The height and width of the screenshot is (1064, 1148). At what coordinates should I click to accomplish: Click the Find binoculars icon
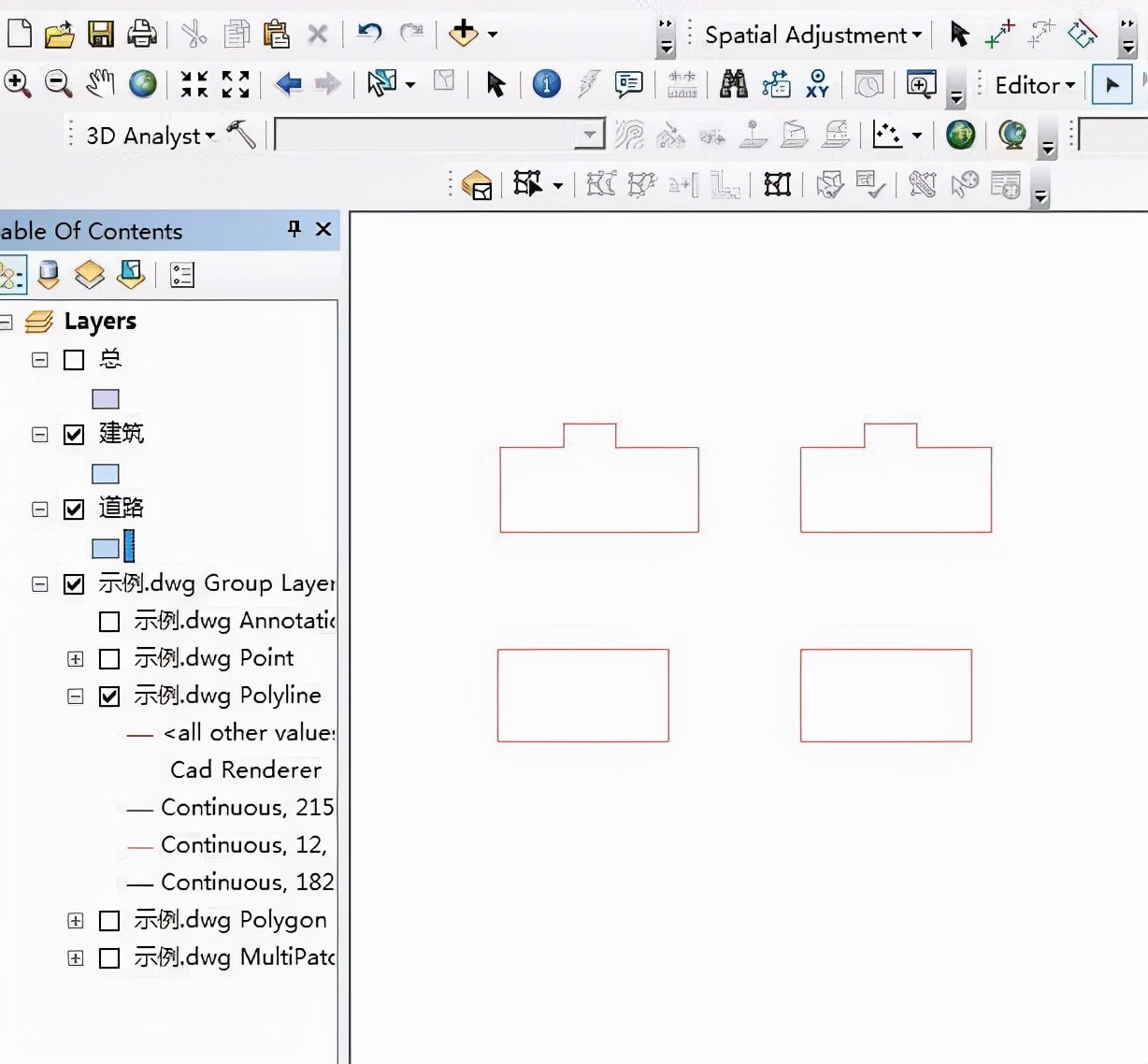click(734, 84)
